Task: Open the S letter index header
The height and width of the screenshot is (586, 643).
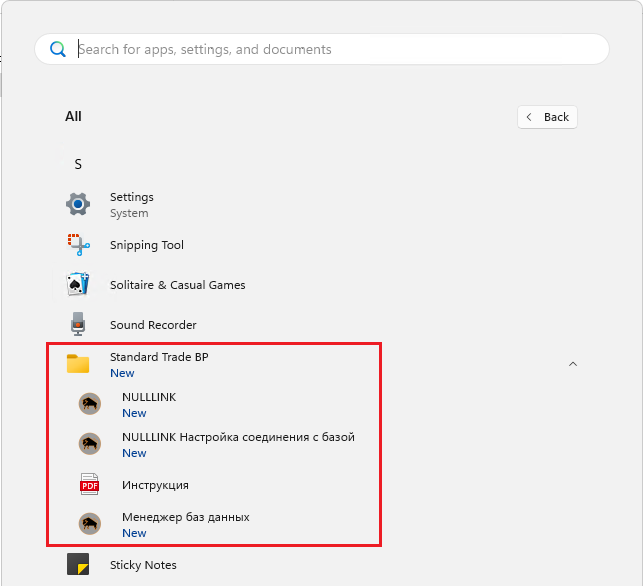Action: (x=78, y=164)
